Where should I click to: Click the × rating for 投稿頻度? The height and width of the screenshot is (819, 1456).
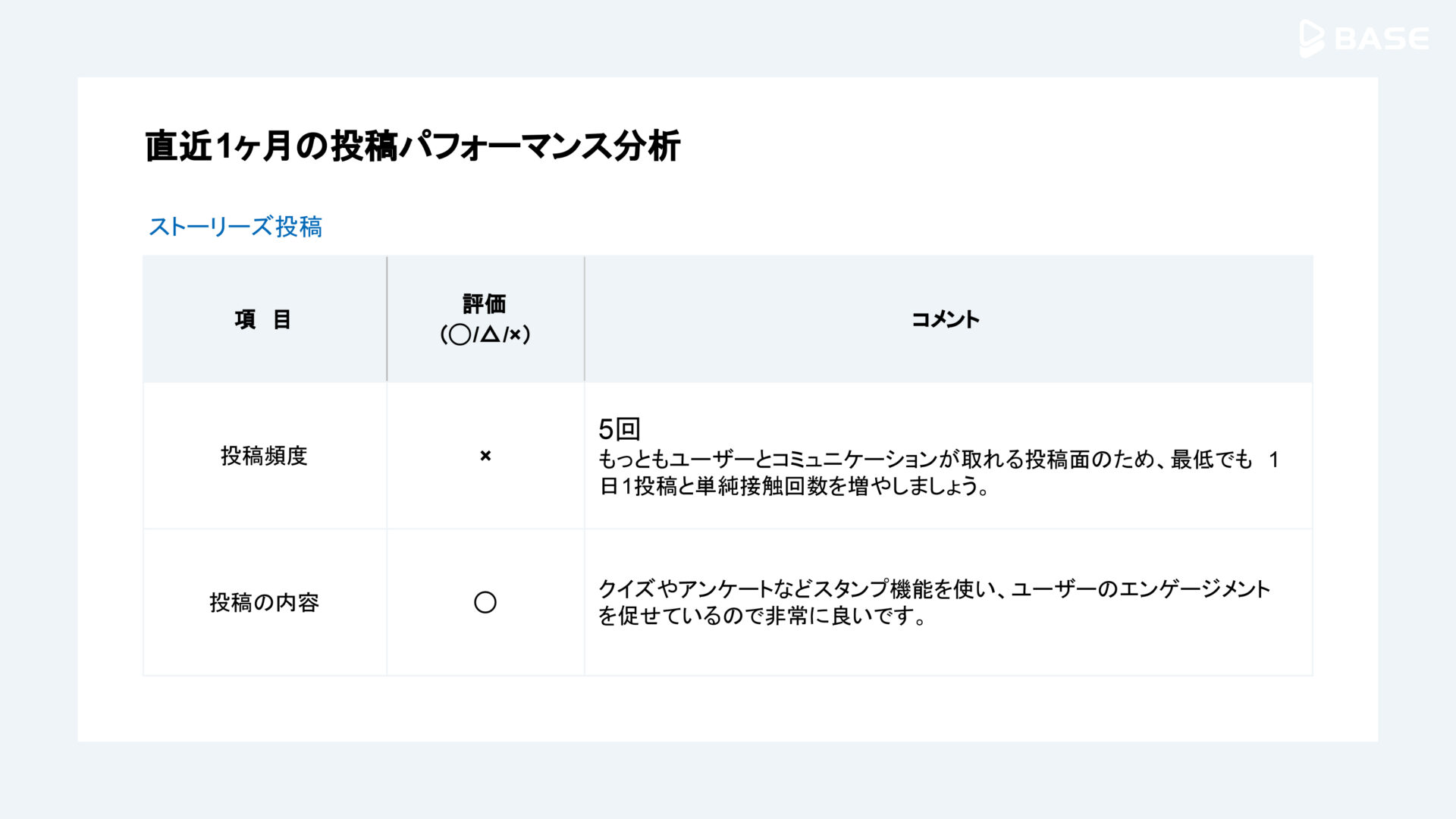485,456
